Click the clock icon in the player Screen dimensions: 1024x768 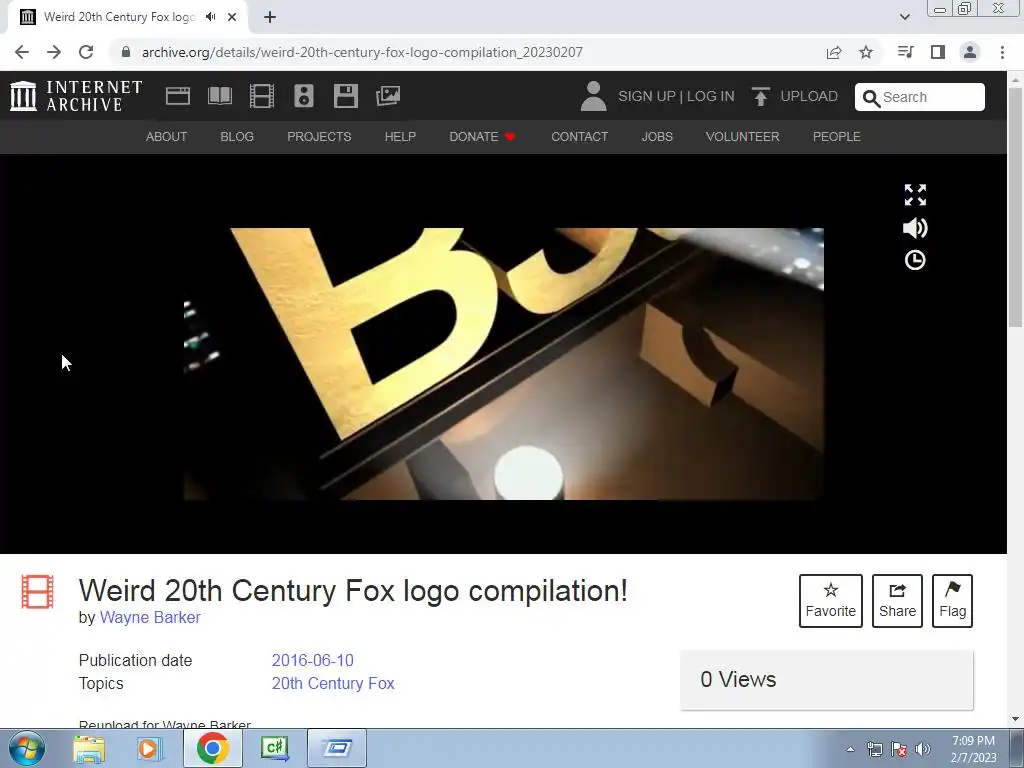pos(915,260)
